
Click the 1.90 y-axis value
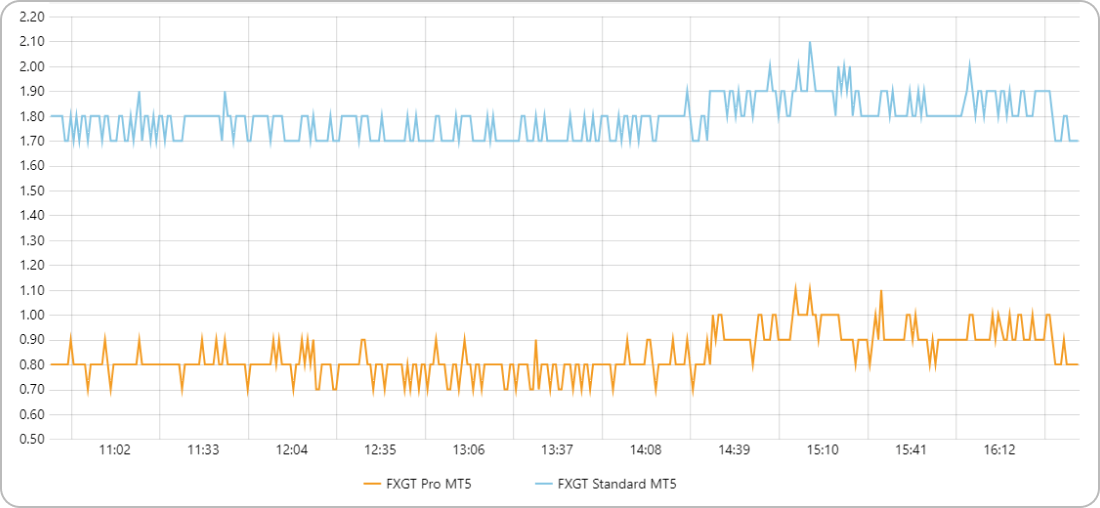tap(33, 91)
